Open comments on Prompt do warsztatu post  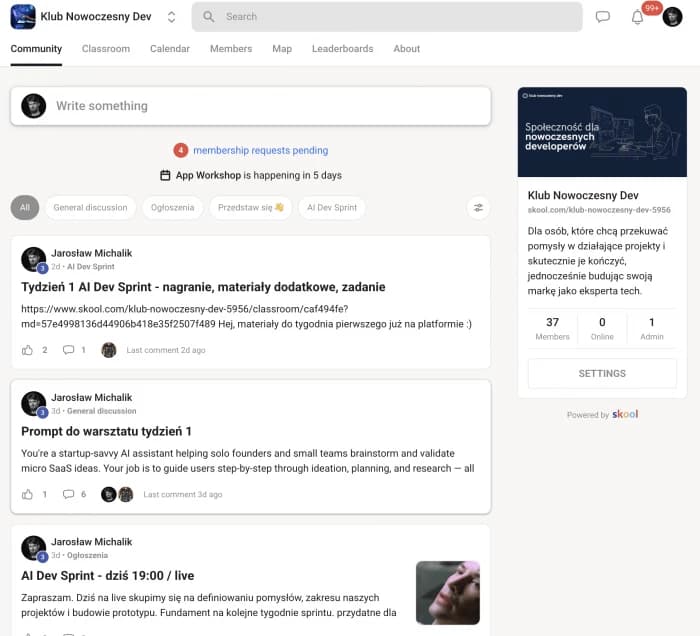click(x=68, y=494)
